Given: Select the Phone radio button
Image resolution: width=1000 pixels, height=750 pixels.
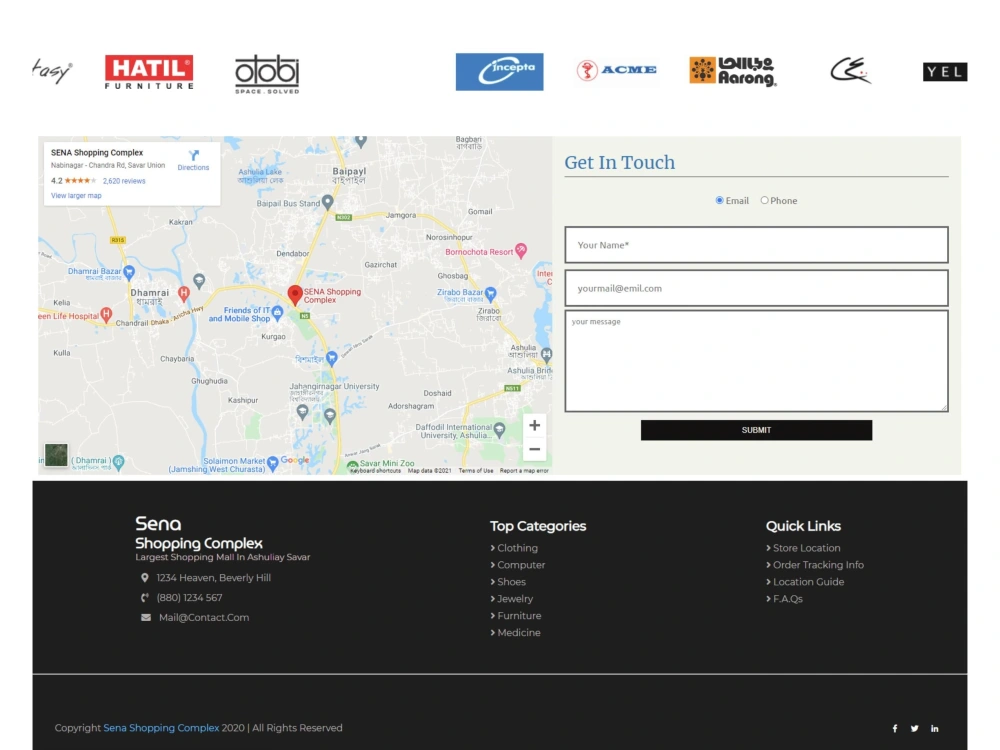Looking at the screenshot, I should click(x=764, y=200).
